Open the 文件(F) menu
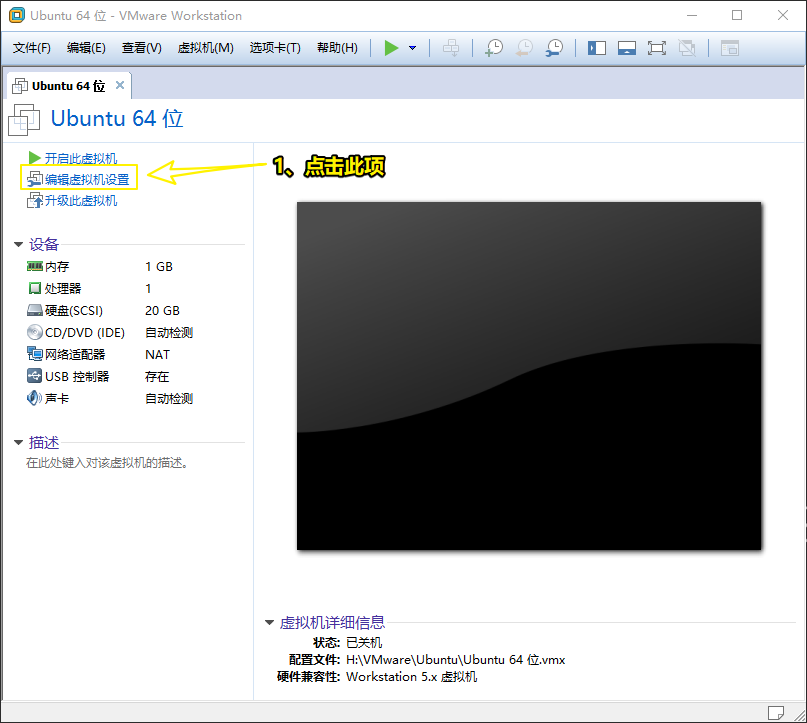Screen dimensions: 807x723 coord(32,48)
